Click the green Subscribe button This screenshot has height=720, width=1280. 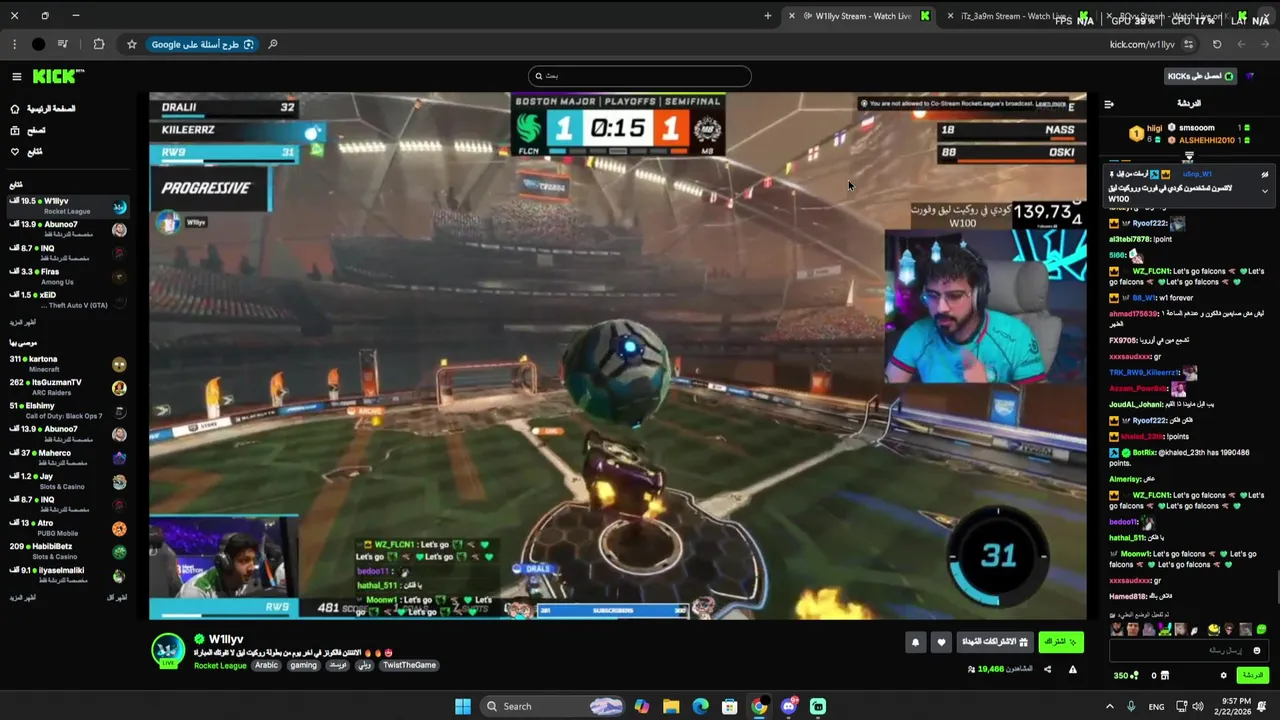pyautogui.click(x=1060, y=642)
